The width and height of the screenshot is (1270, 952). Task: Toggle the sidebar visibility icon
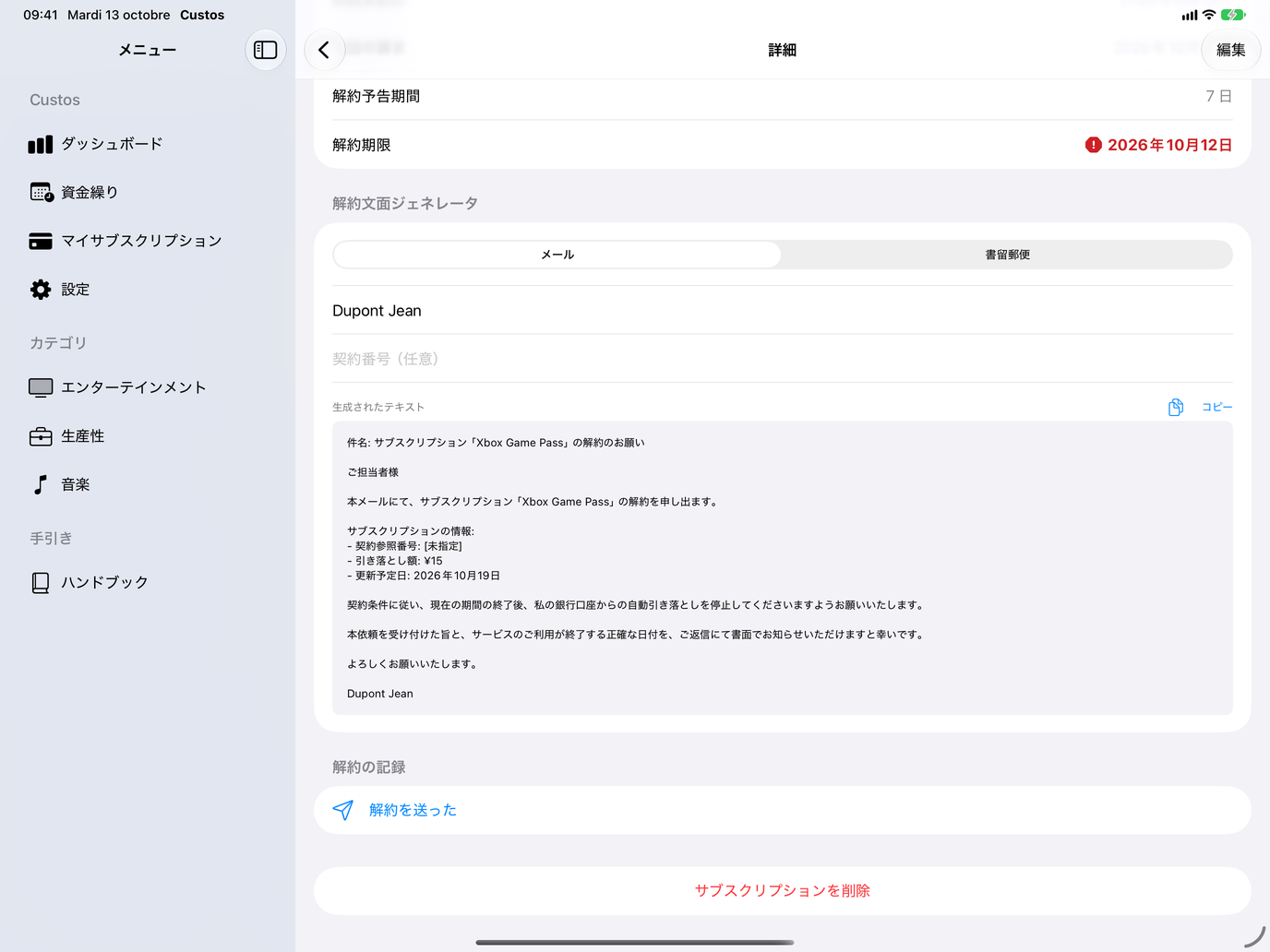coord(266,50)
